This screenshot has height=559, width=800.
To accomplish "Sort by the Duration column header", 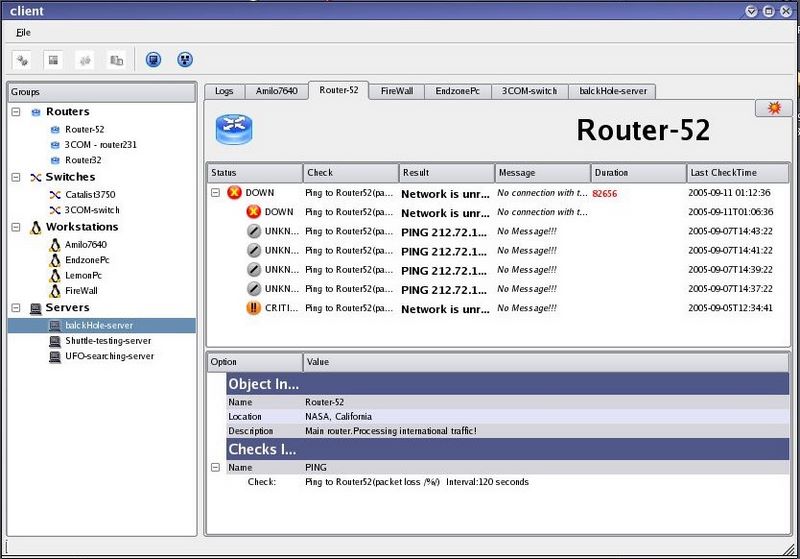I will pyautogui.click(x=637, y=173).
